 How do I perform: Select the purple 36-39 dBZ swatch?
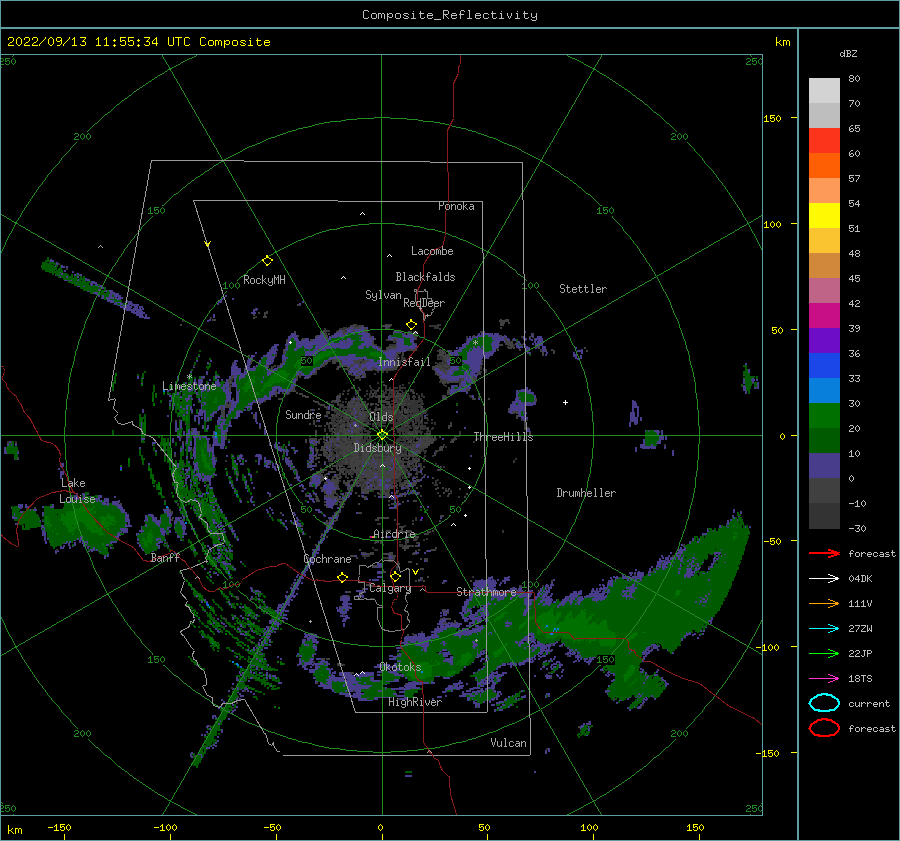pyautogui.click(x=824, y=341)
